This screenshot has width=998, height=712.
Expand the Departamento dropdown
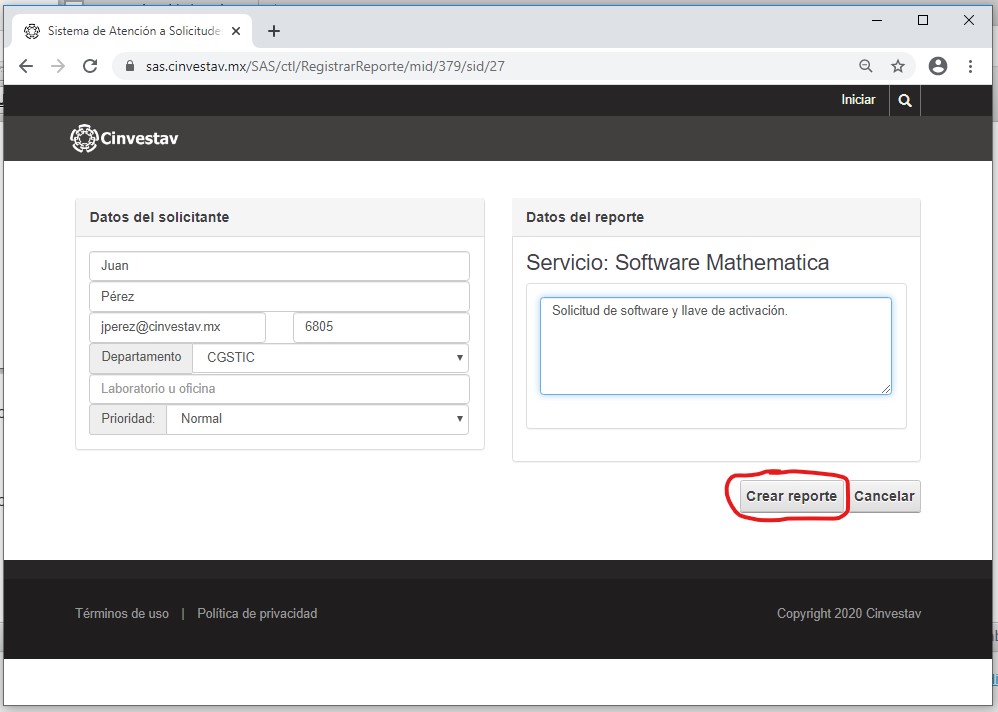pos(330,357)
